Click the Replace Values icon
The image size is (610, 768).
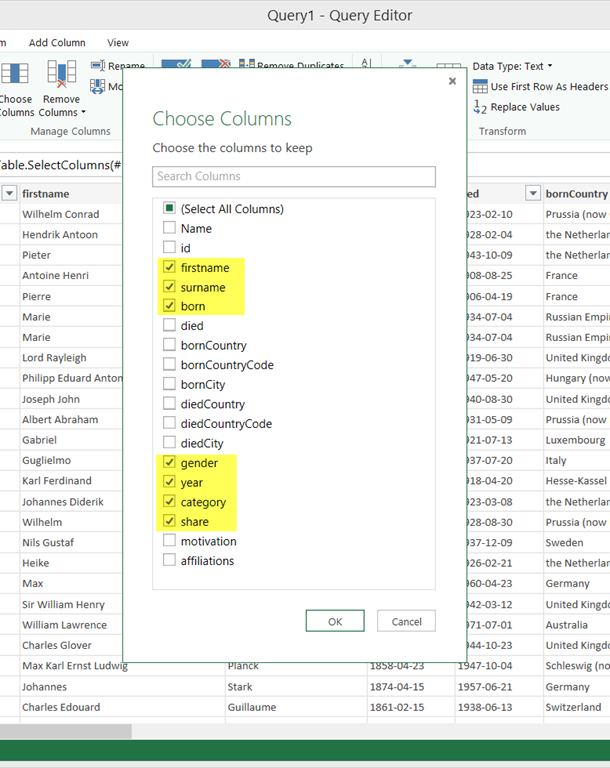pyautogui.click(x=479, y=107)
